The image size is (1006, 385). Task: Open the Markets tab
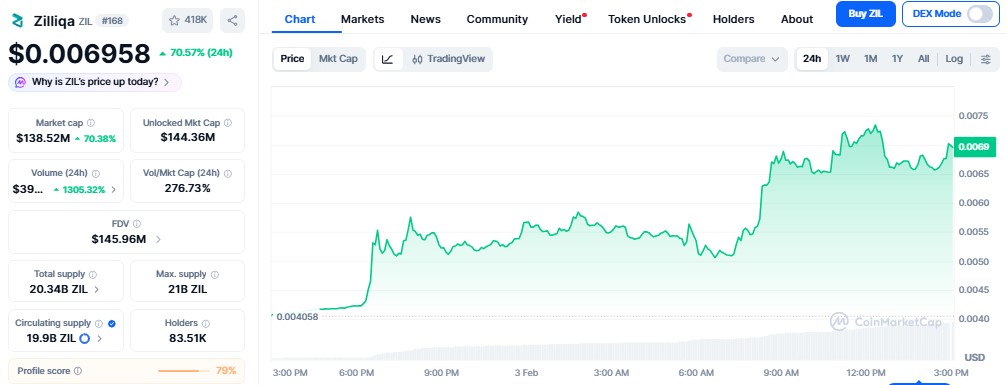pos(362,19)
